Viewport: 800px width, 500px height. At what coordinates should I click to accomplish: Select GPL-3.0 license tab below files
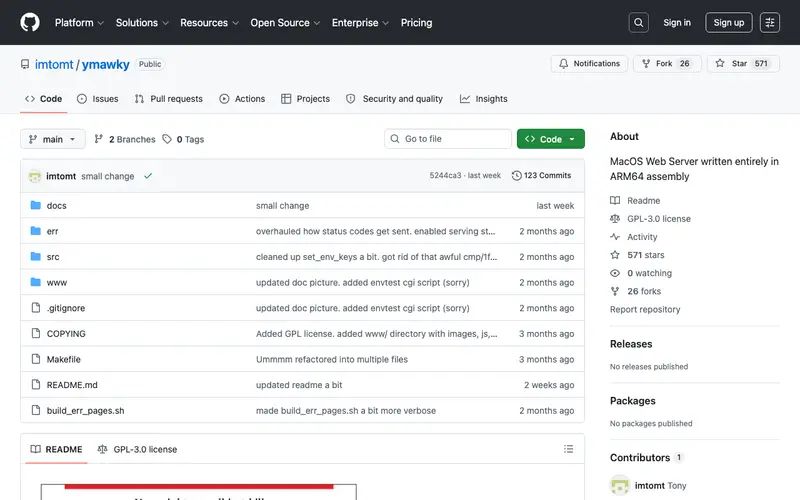point(137,449)
